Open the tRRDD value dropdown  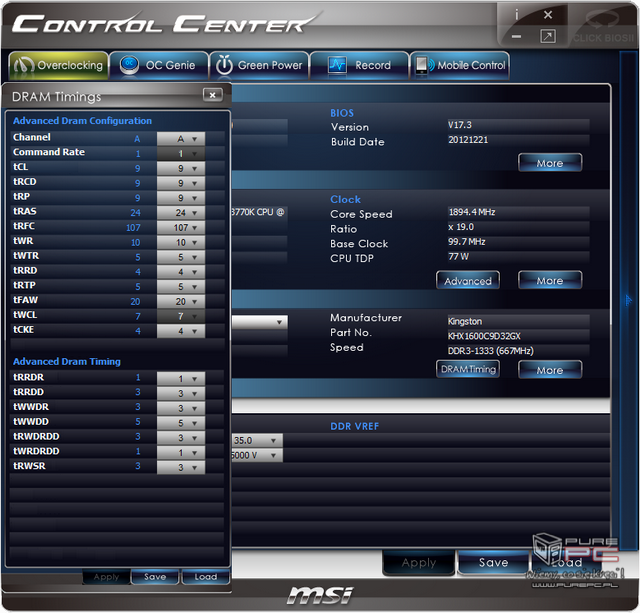181,393
